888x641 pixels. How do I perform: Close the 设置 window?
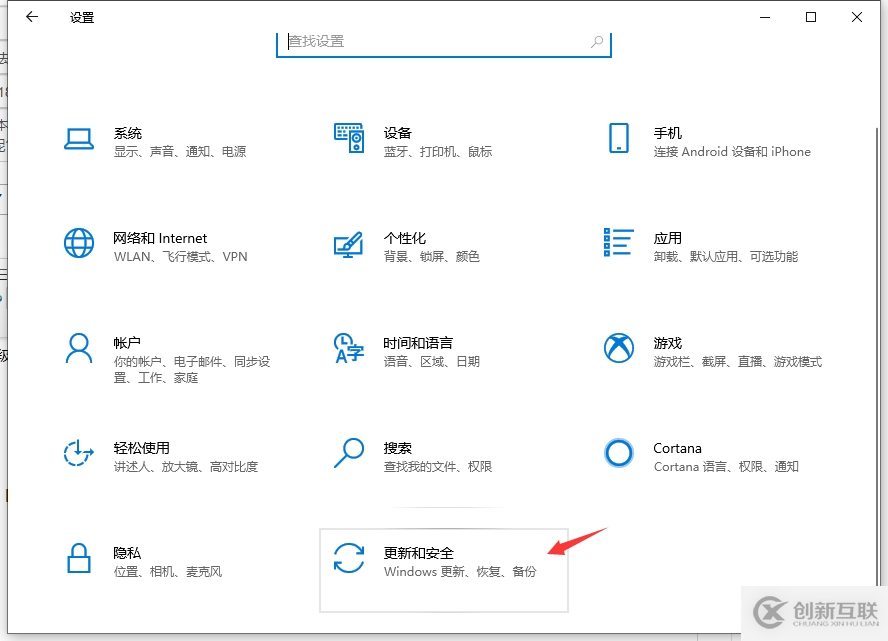pyautogui.click(x=857, y=17)
